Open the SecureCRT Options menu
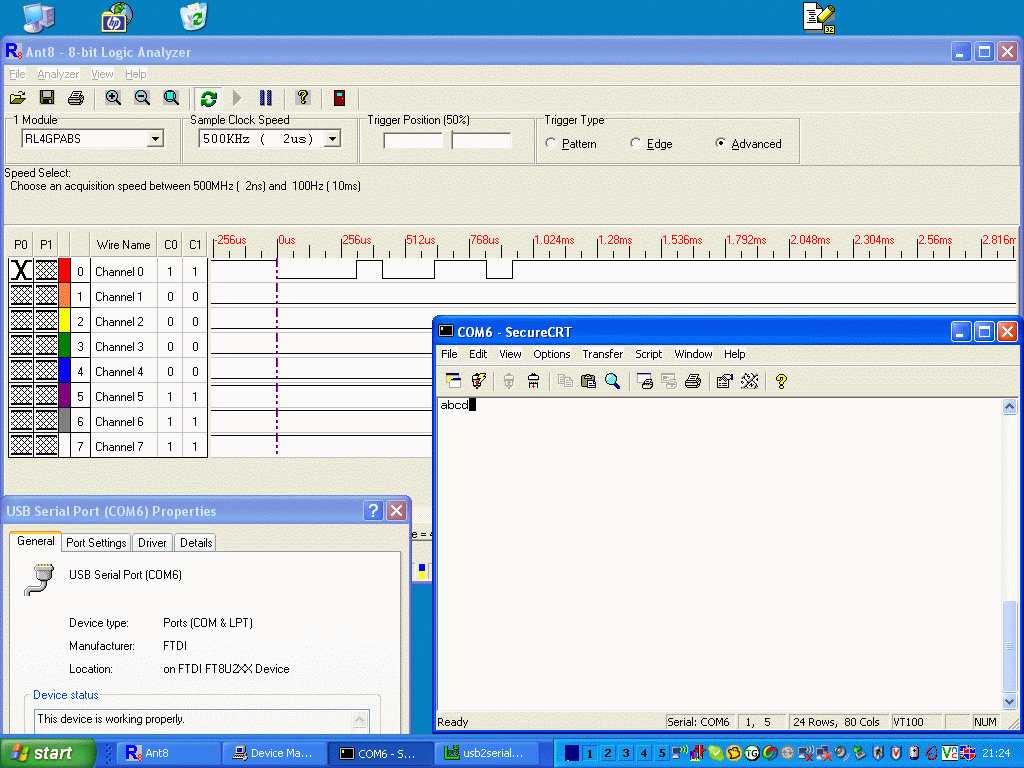Screen dimensions: 1024x768 [x=551, y=354]
